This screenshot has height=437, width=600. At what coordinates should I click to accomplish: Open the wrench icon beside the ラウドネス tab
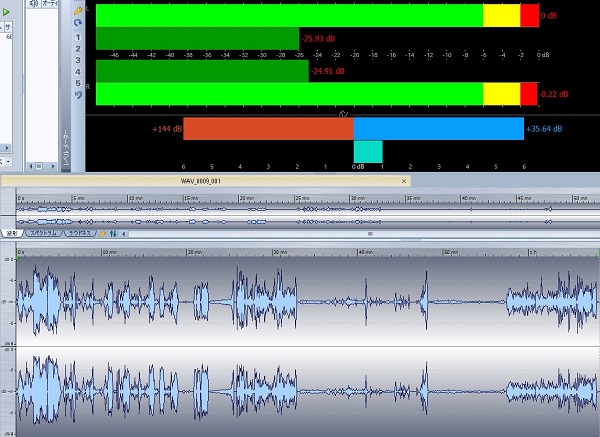(103, 233)
